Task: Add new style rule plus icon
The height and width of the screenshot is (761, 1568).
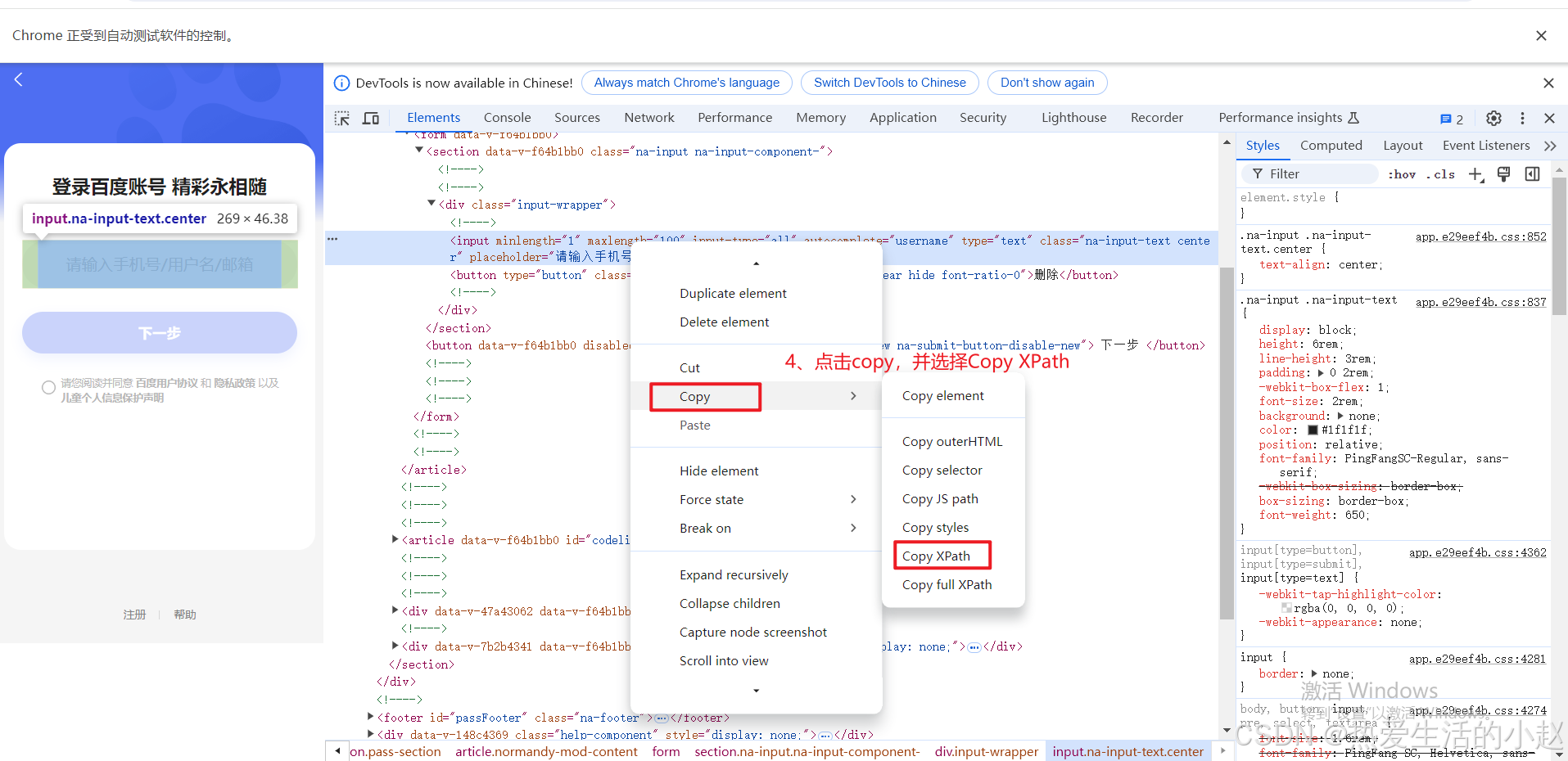Action: tap(1475, 173)
